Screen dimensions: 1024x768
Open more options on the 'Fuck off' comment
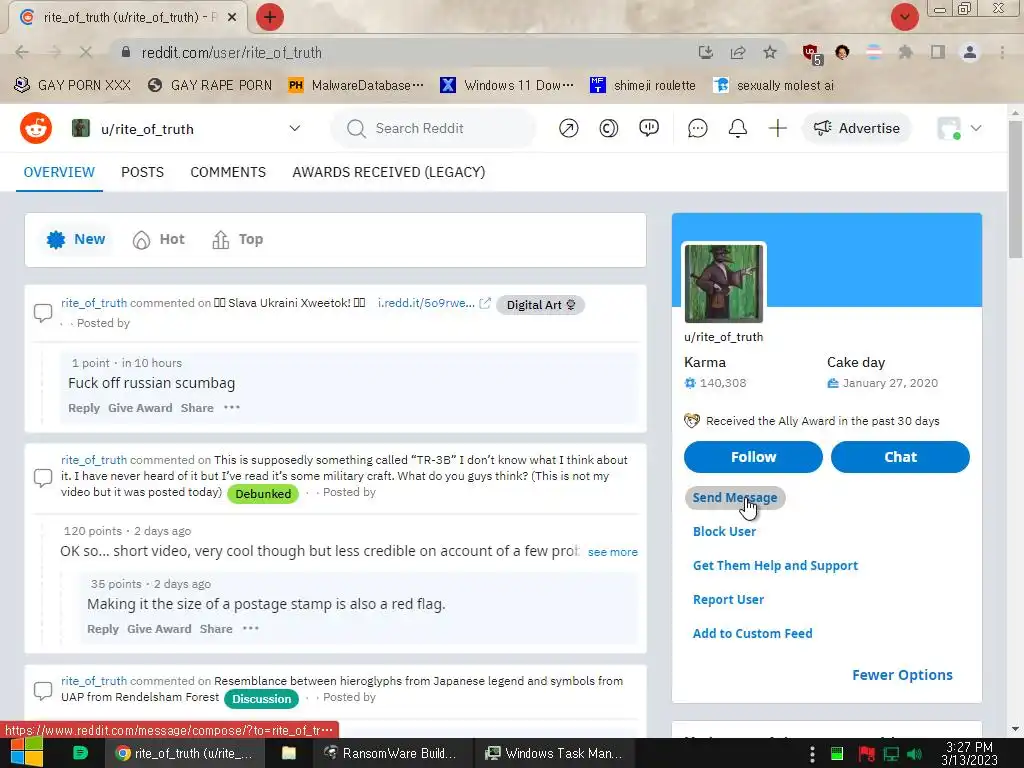pyautogui.click(x=232, y=408)
